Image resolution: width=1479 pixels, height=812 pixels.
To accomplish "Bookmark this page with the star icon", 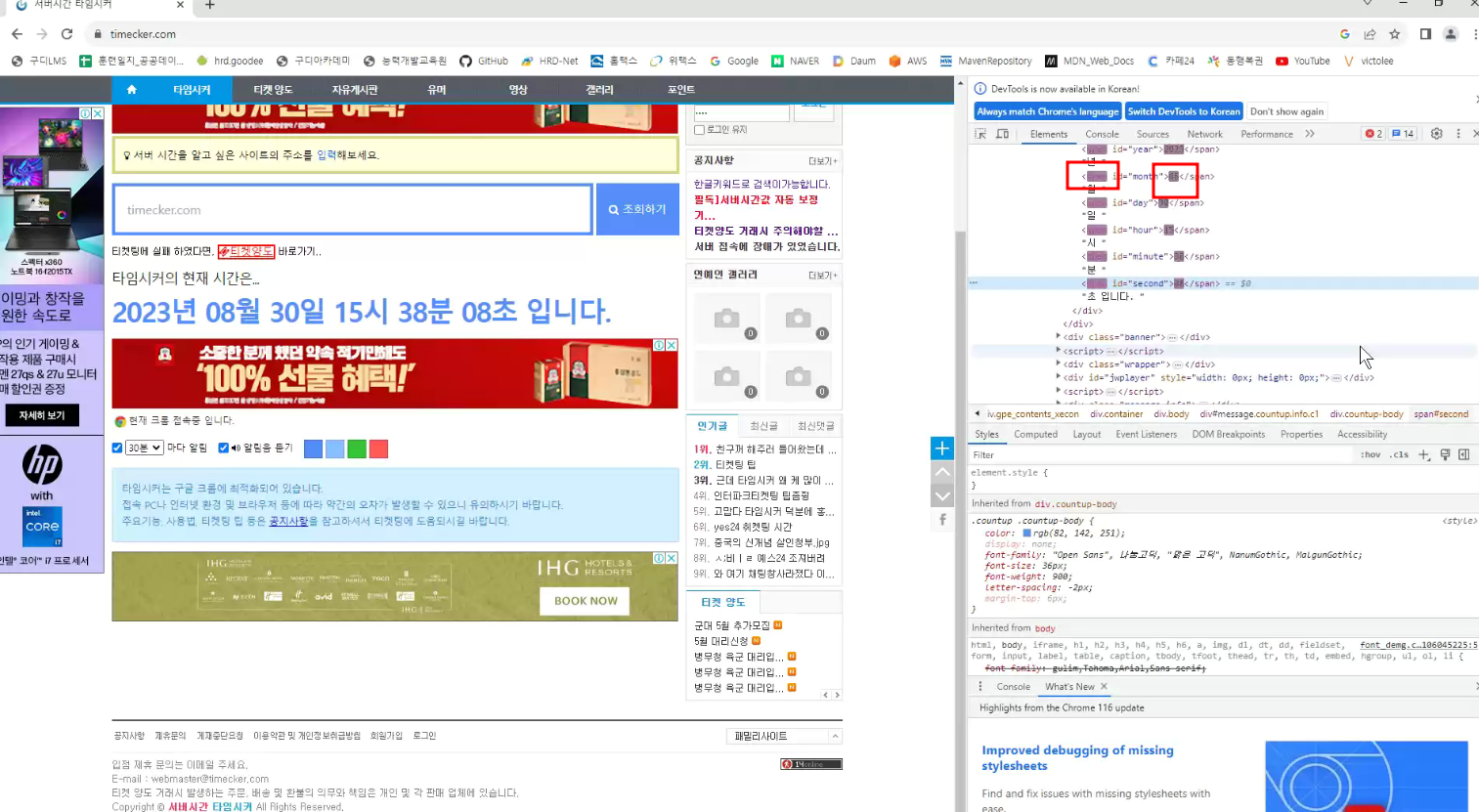I will (x=1395, y=34).
